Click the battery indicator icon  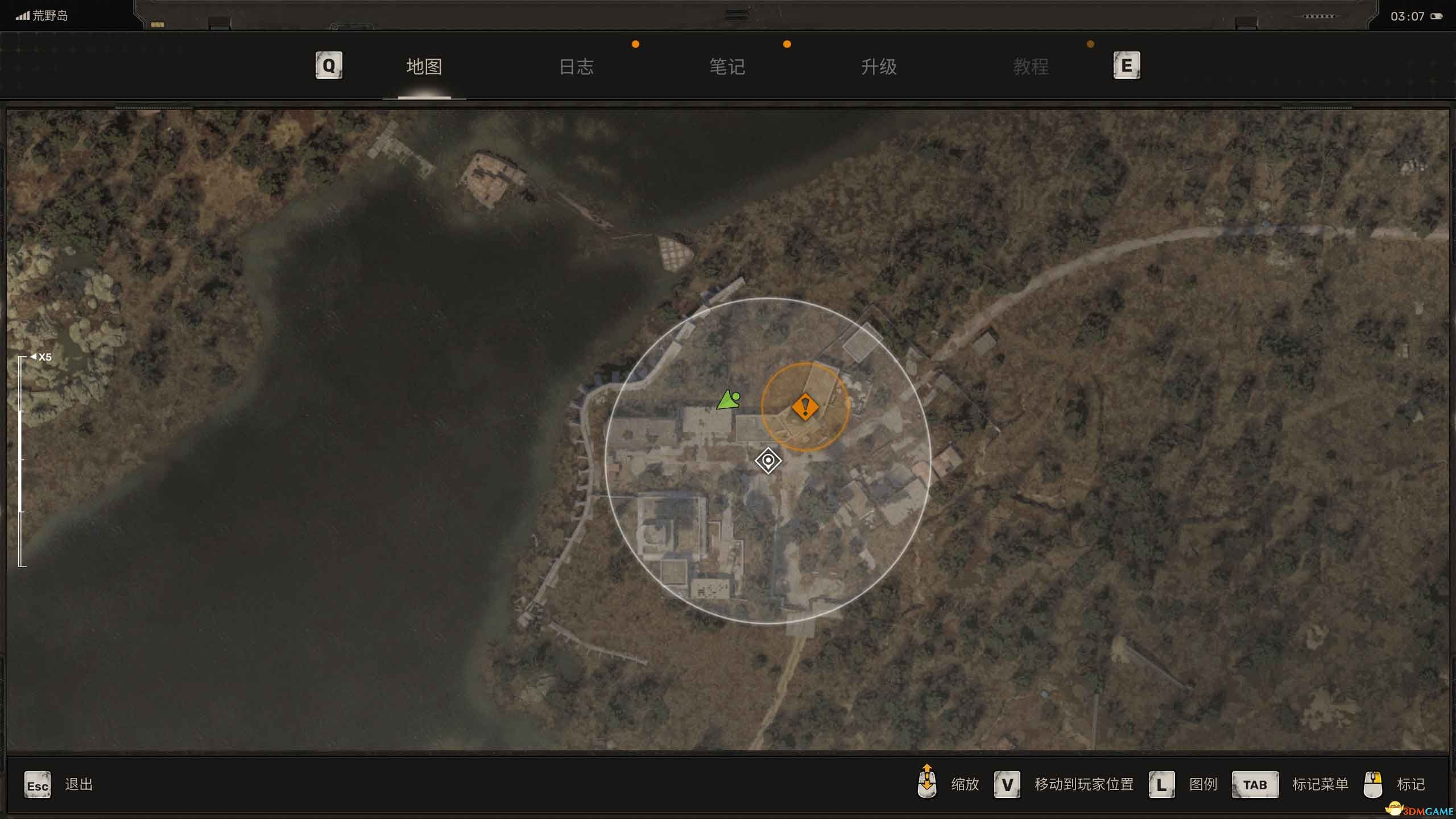click(x=1437, y=16)
